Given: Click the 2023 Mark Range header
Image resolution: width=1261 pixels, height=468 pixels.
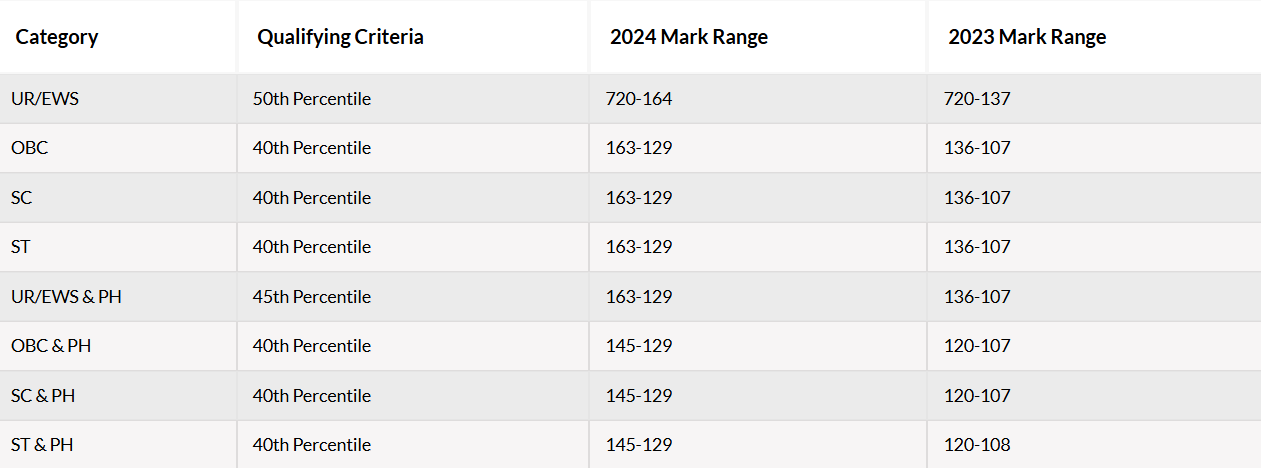Looking at the screenshot, I should [1027, 37].
